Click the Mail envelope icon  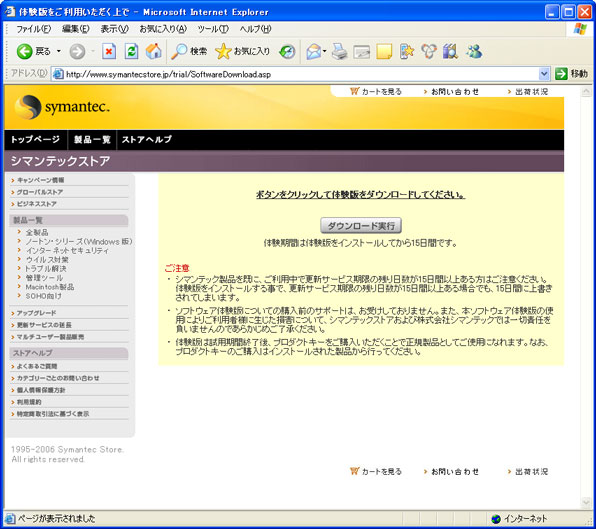[x=314, y=51]
